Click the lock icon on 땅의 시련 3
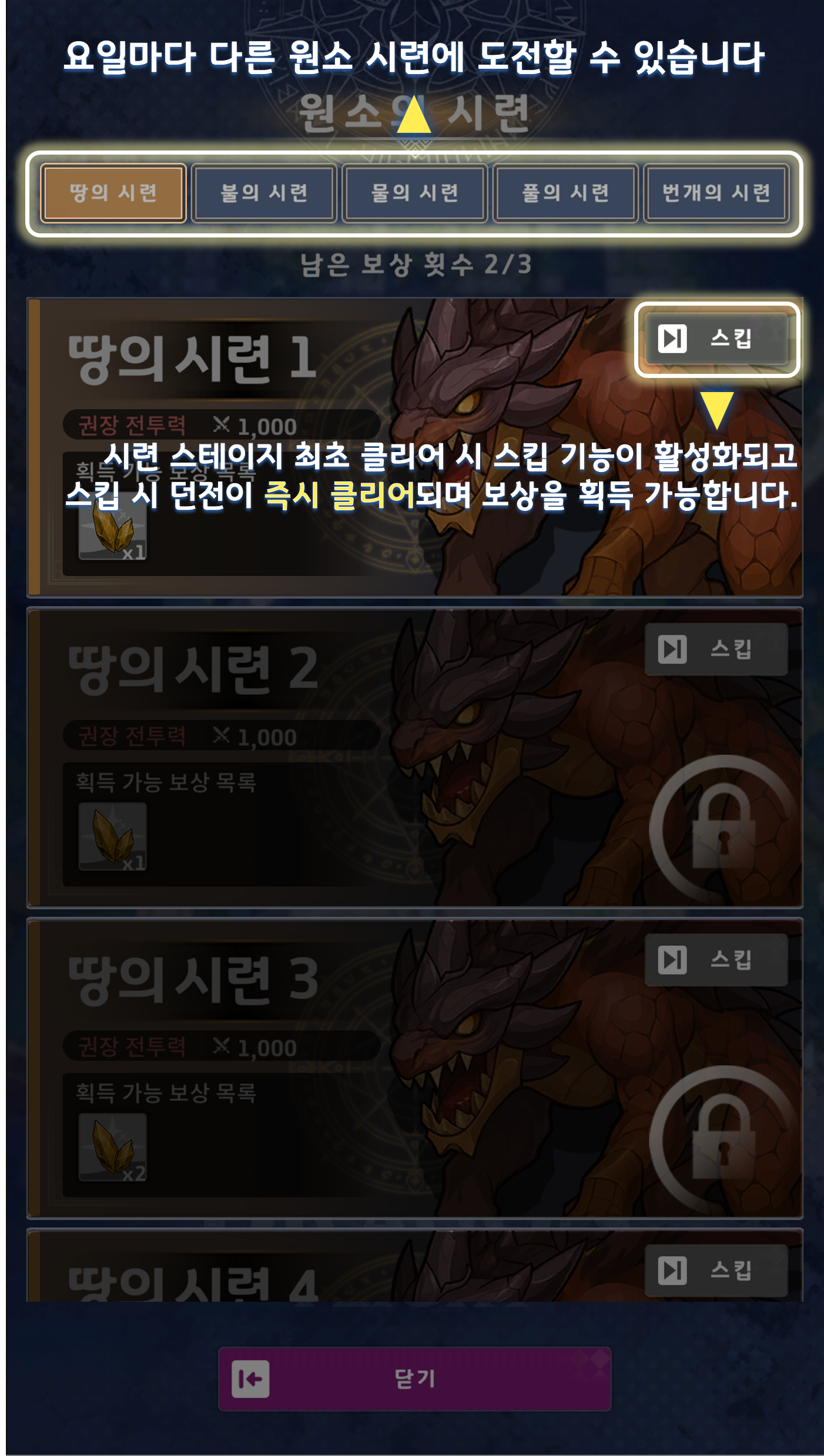The image size is (824, 1456). click(x=724, y=1139)
